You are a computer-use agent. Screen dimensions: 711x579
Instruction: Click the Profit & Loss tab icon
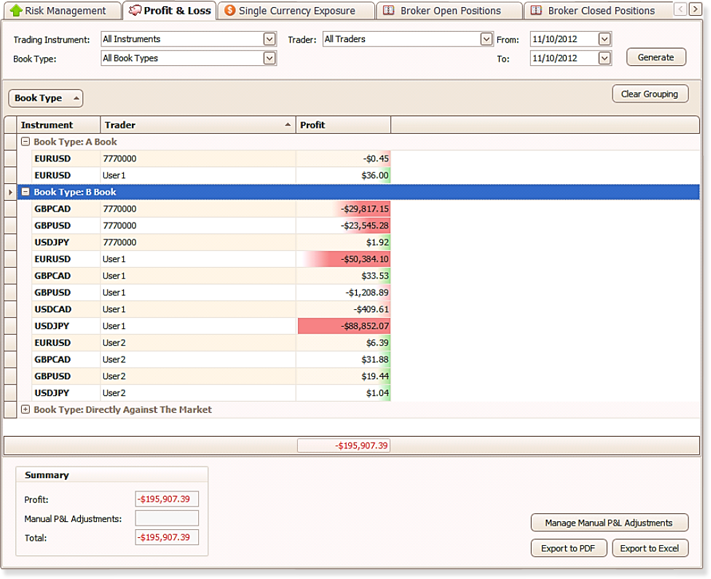(135, 11)
